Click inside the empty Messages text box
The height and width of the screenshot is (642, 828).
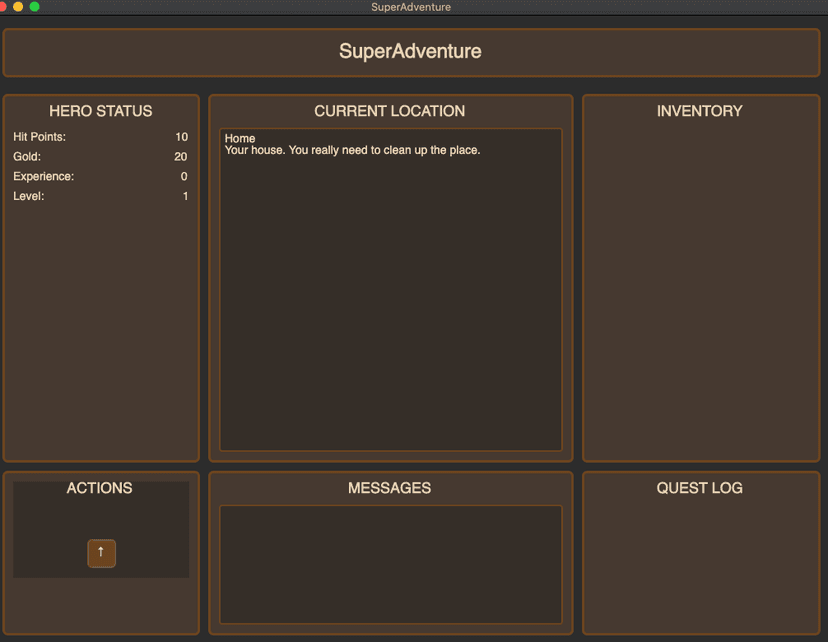(390, 564)
